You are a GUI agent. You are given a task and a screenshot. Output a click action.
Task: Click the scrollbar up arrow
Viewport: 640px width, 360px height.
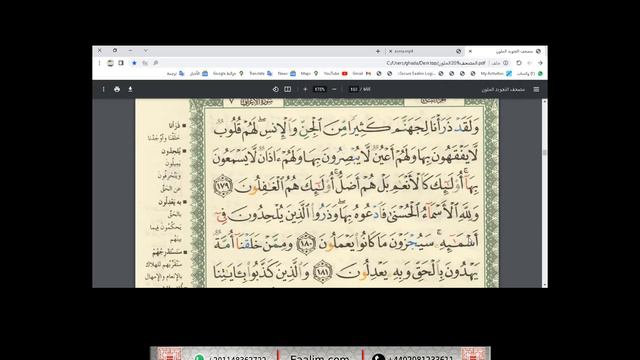tap(544, 101)
